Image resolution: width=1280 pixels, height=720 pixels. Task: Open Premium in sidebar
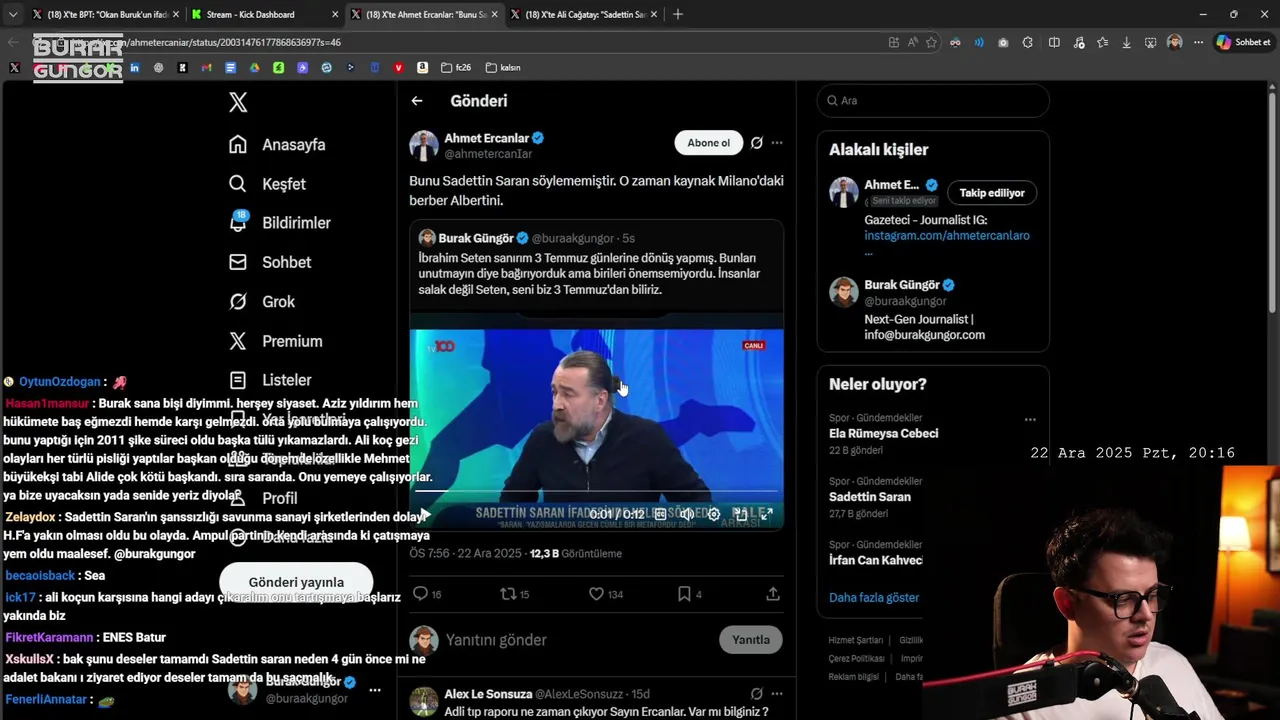pos(275,341)
